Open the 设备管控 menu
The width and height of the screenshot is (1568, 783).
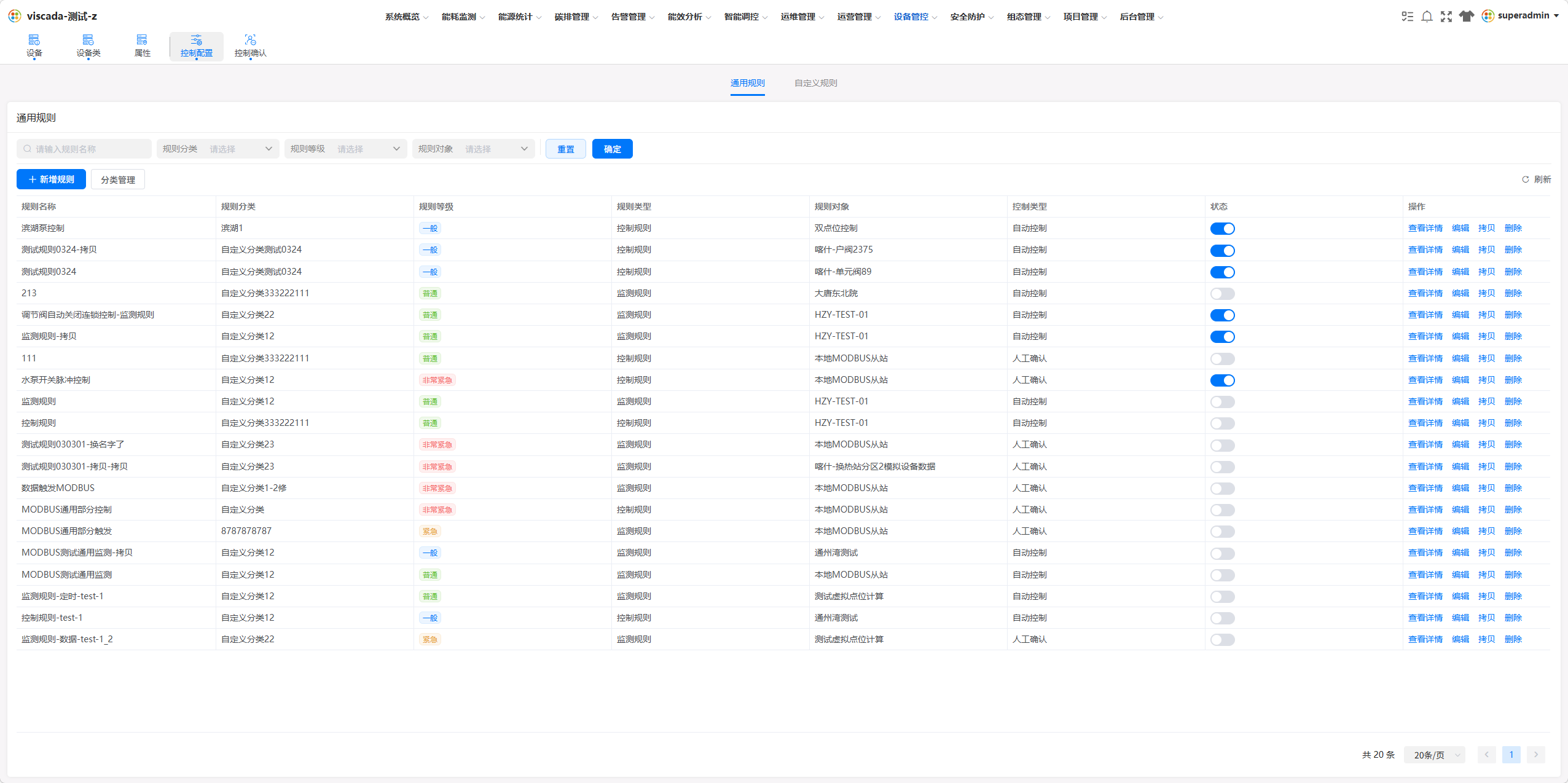click(x=915, y=17)
